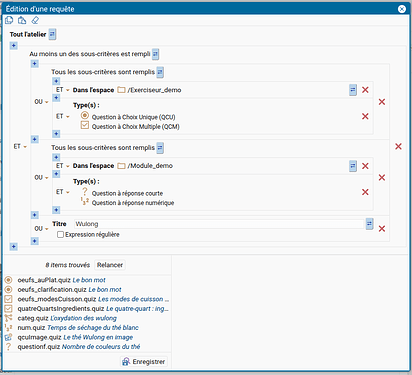Remove the QCU/QCM types criterion with red X
This screenshot has width=412, height=375.
(x=365, y=116)
